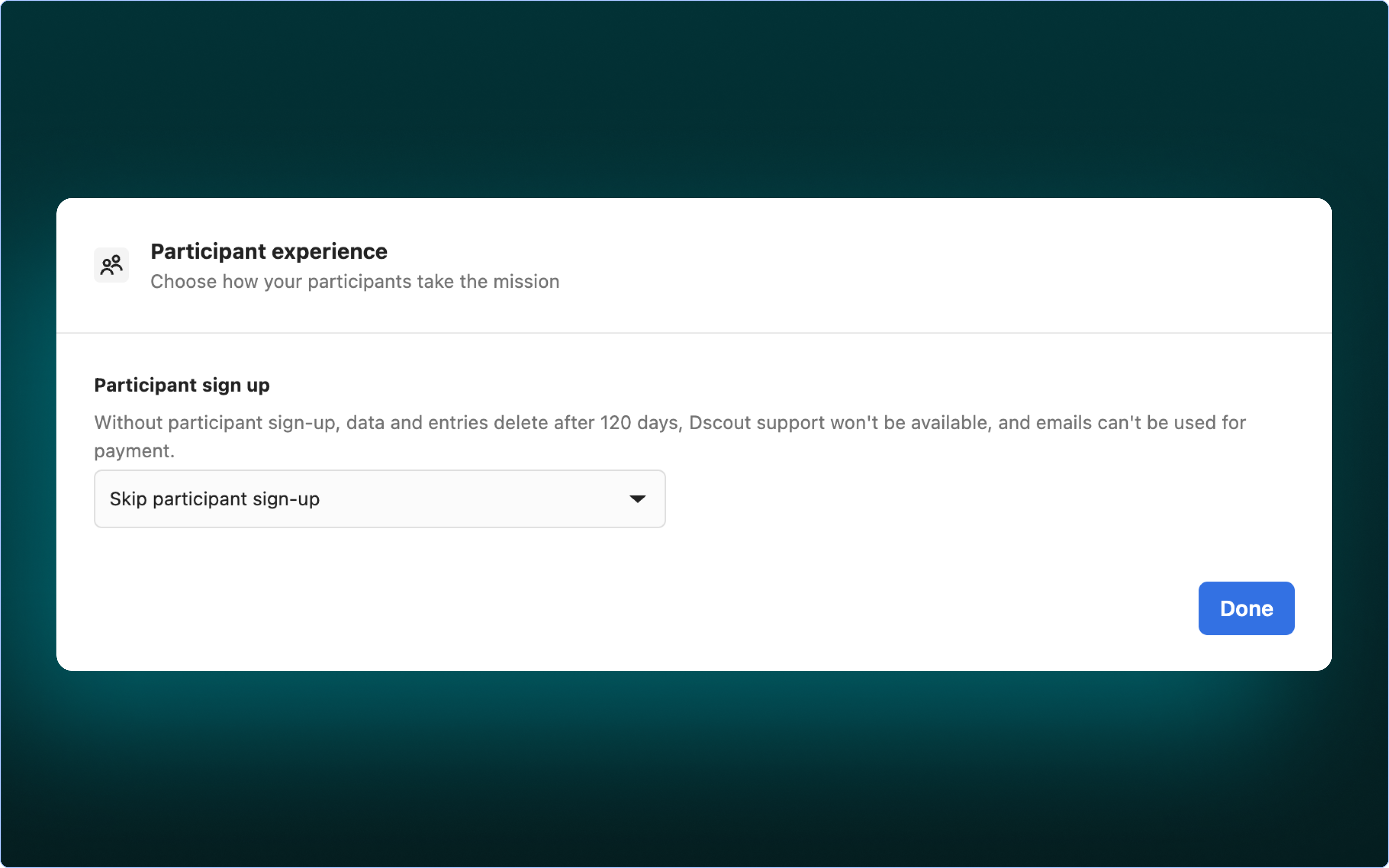Screen dimensions: 1389x868
Task: Click the participants group icon
Action: (x=112, y=265)
